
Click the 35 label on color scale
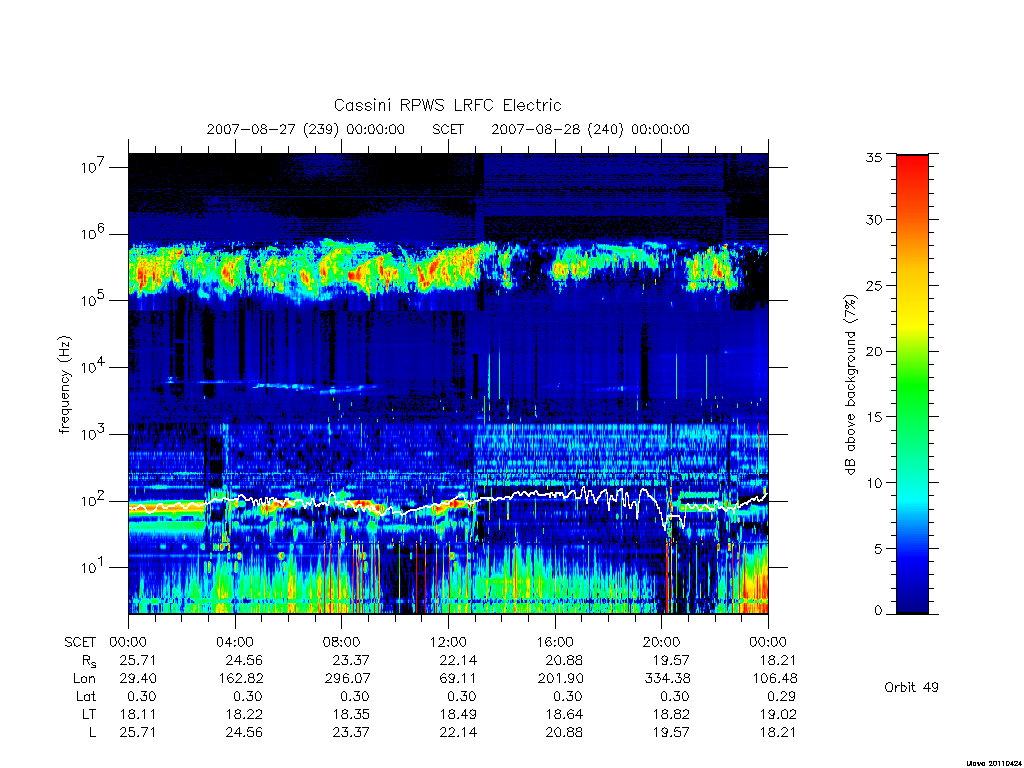[874, 157]
